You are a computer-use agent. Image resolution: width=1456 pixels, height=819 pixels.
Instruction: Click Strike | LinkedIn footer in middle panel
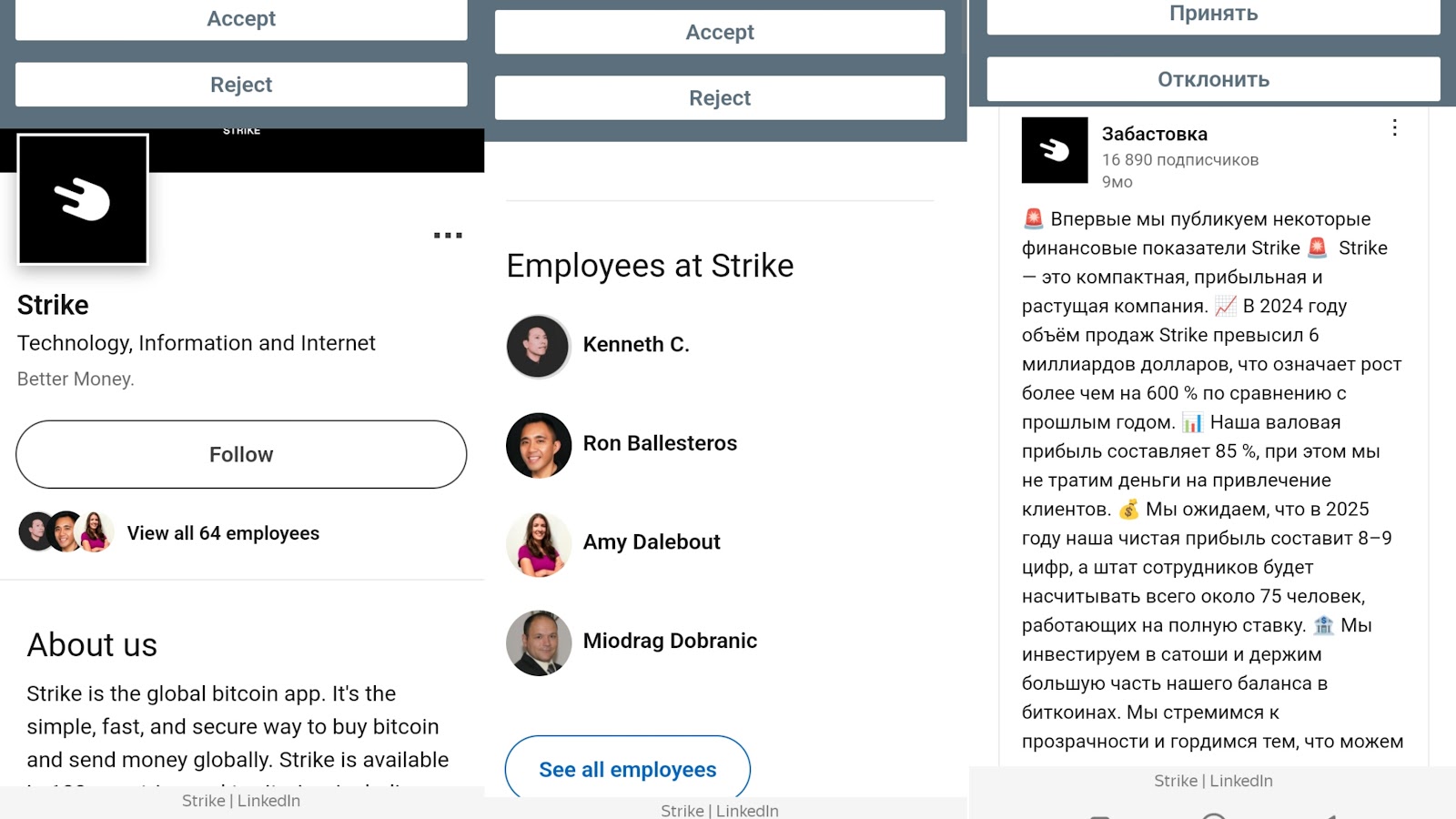coord(720,810)
